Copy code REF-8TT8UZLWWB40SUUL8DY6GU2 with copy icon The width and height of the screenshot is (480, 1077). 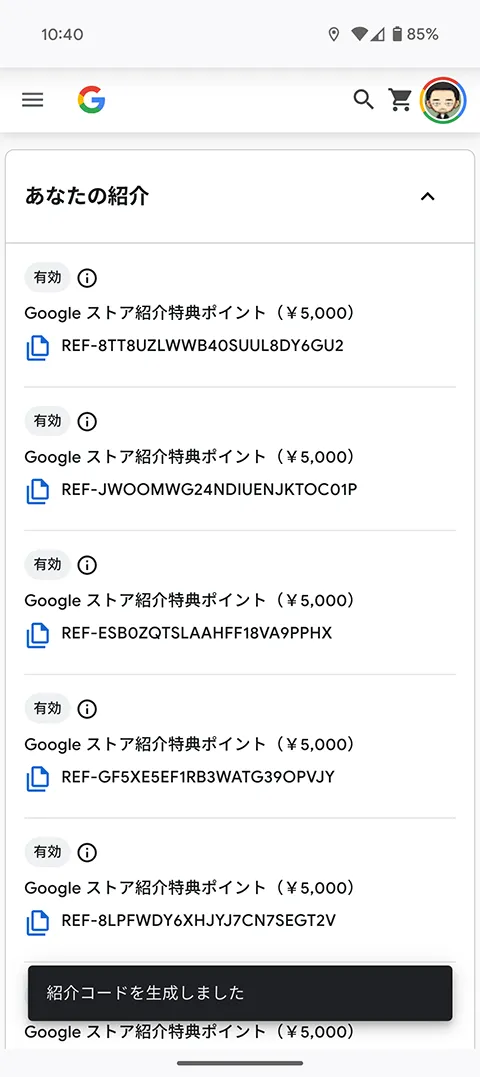(38, 348)
